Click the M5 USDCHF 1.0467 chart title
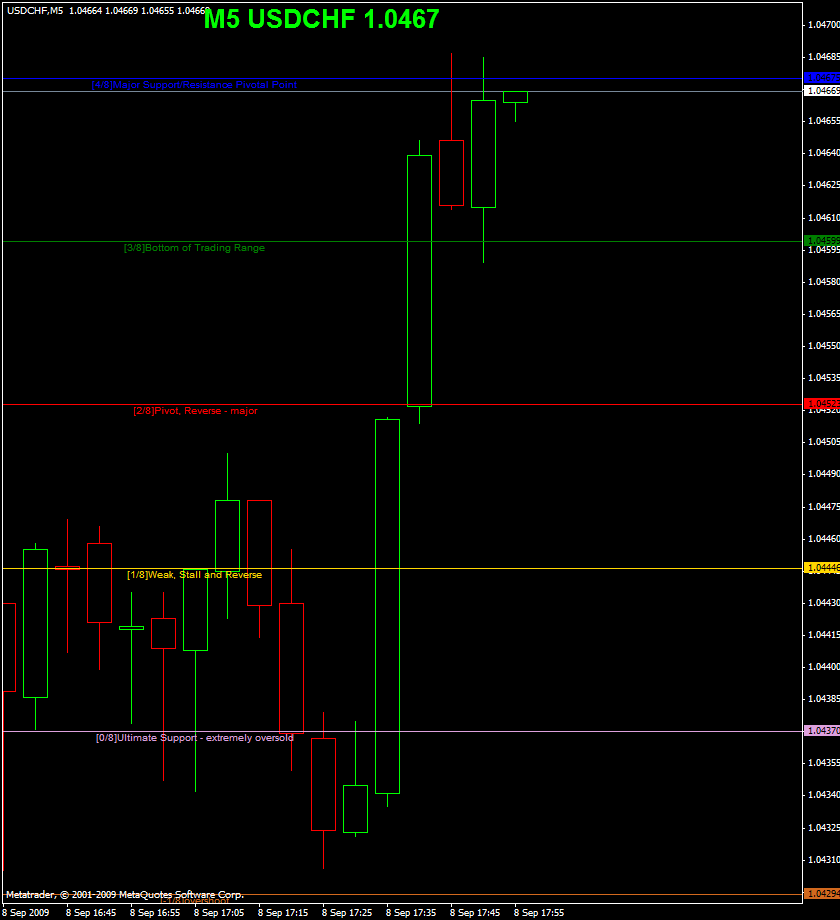Screen dimensions: 840x920 pyautogui.click(x=321, y=19)
